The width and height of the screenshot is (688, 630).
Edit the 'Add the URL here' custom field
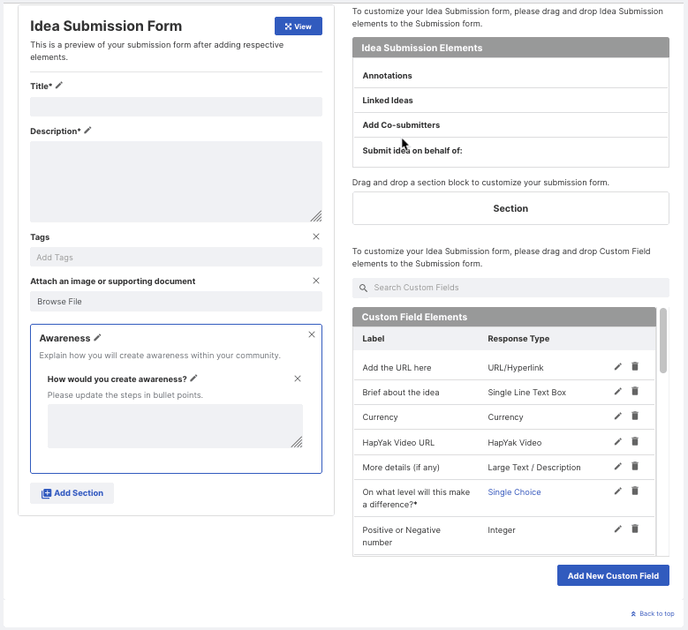tap(618, 367)
